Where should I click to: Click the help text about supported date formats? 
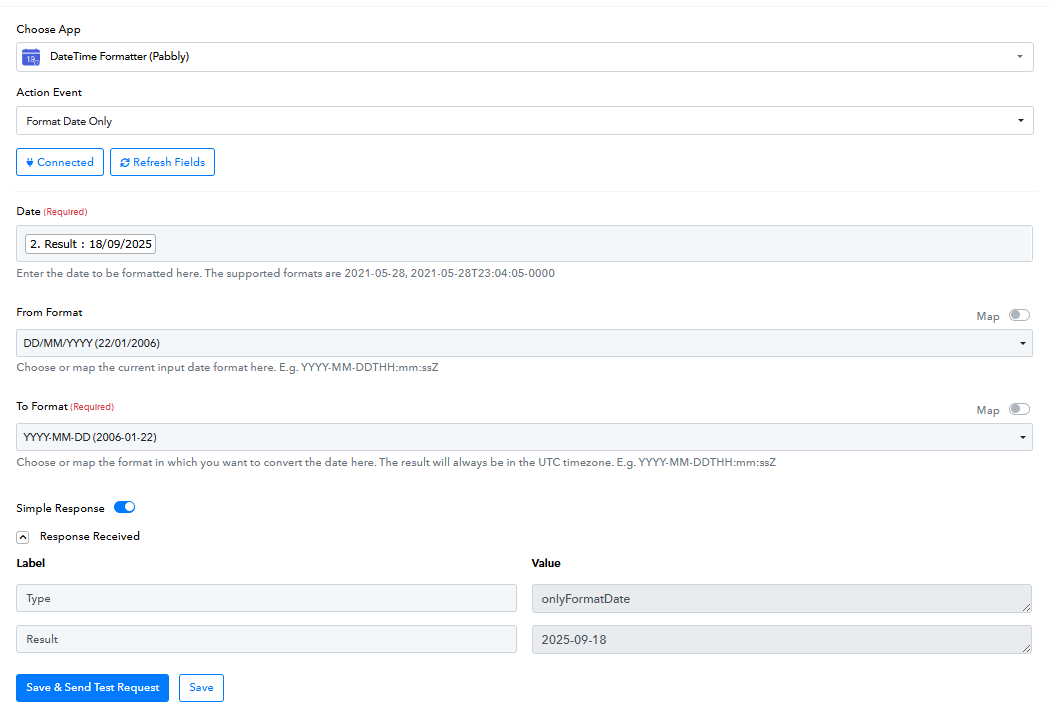pyautogui.click(x=286, y=274)
